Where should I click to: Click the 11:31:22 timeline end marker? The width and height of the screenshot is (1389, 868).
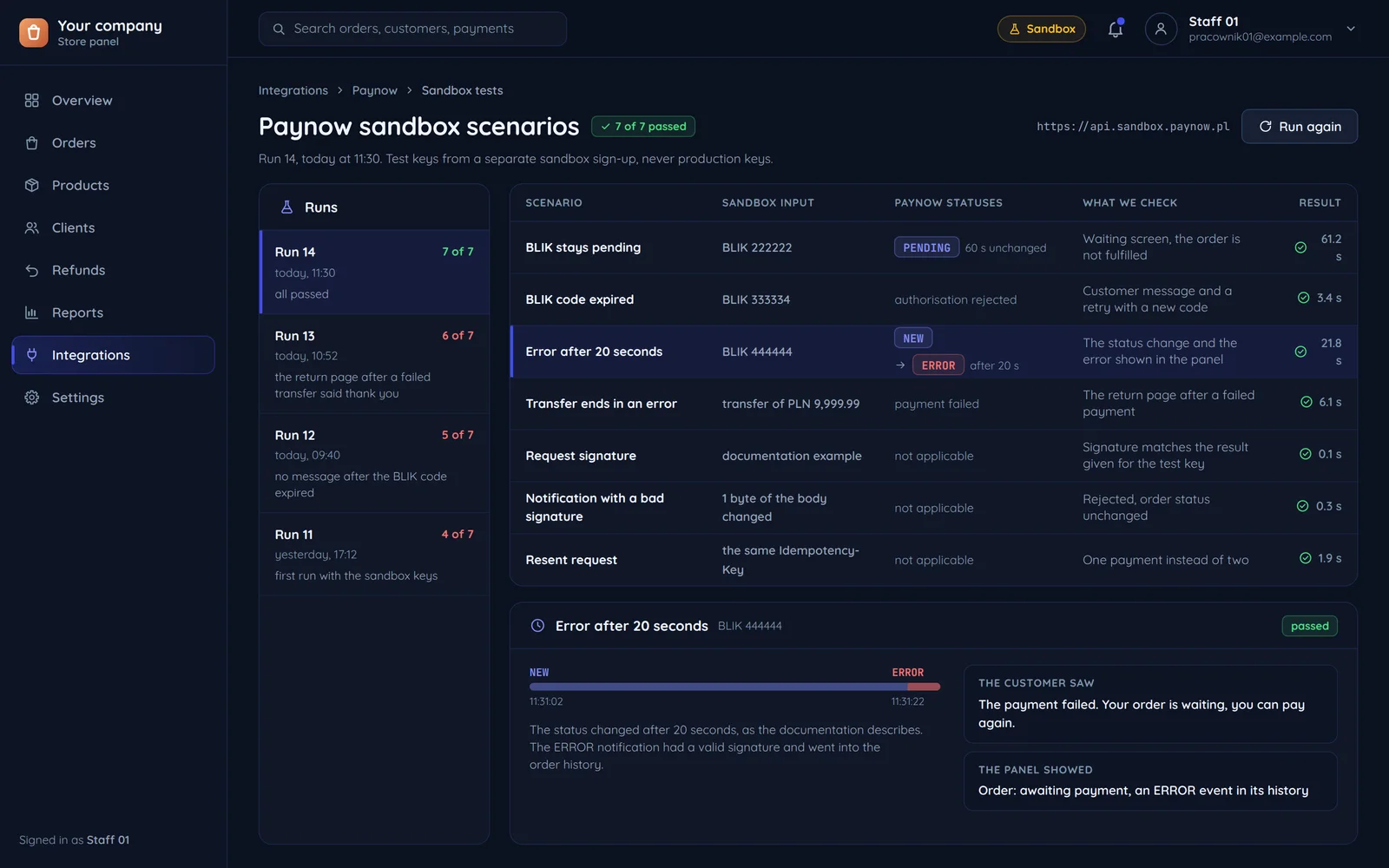point(907,701)
